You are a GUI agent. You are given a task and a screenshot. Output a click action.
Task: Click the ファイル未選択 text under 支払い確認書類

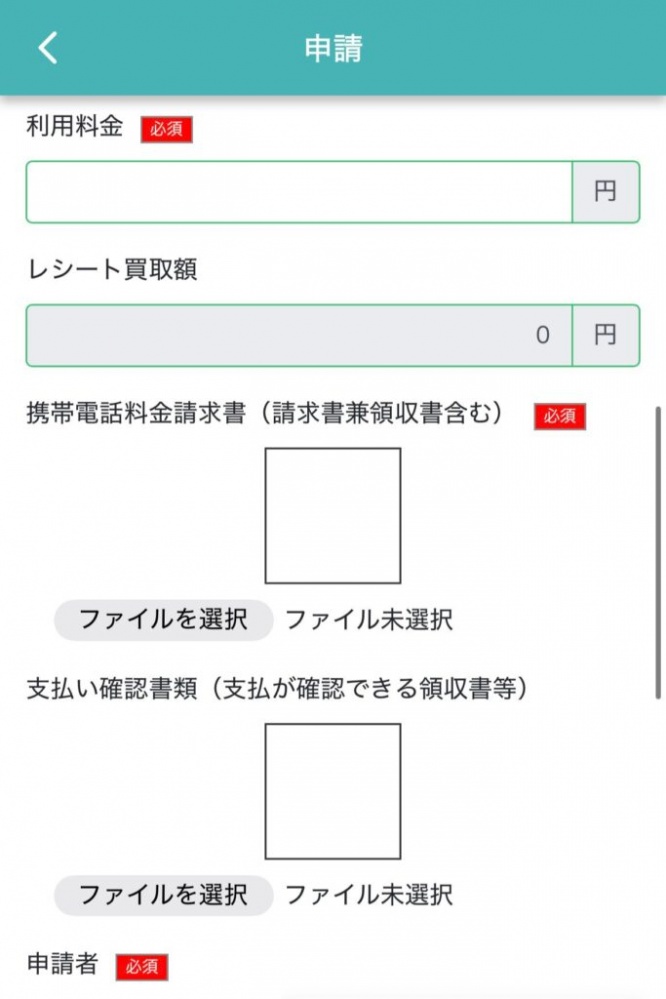(369, 894)
